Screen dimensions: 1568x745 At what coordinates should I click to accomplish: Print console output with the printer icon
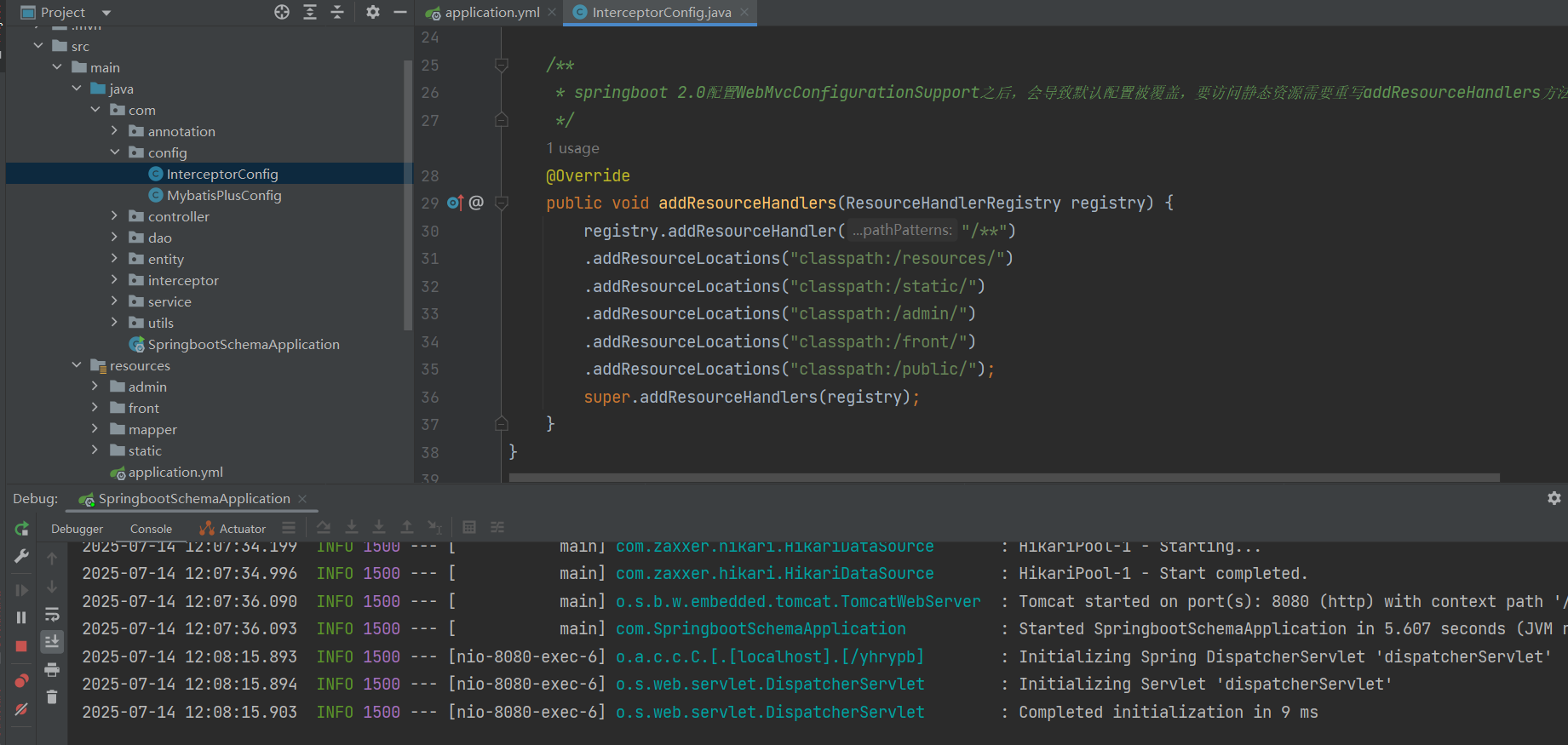point(52,670)
